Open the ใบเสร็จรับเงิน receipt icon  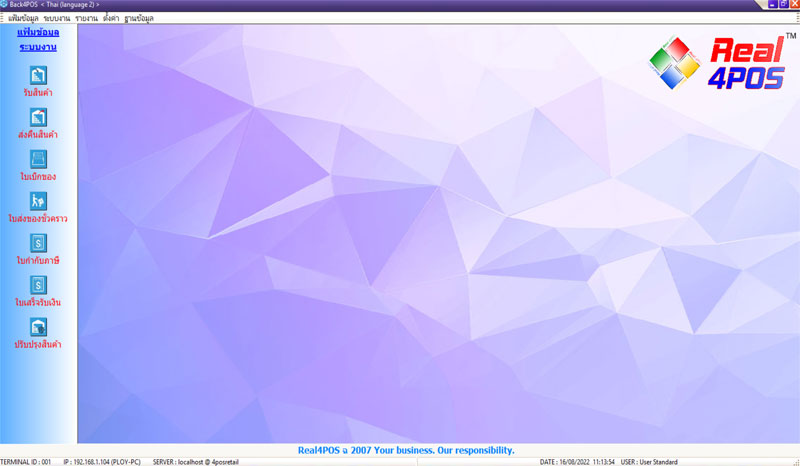tap(39, 285)
